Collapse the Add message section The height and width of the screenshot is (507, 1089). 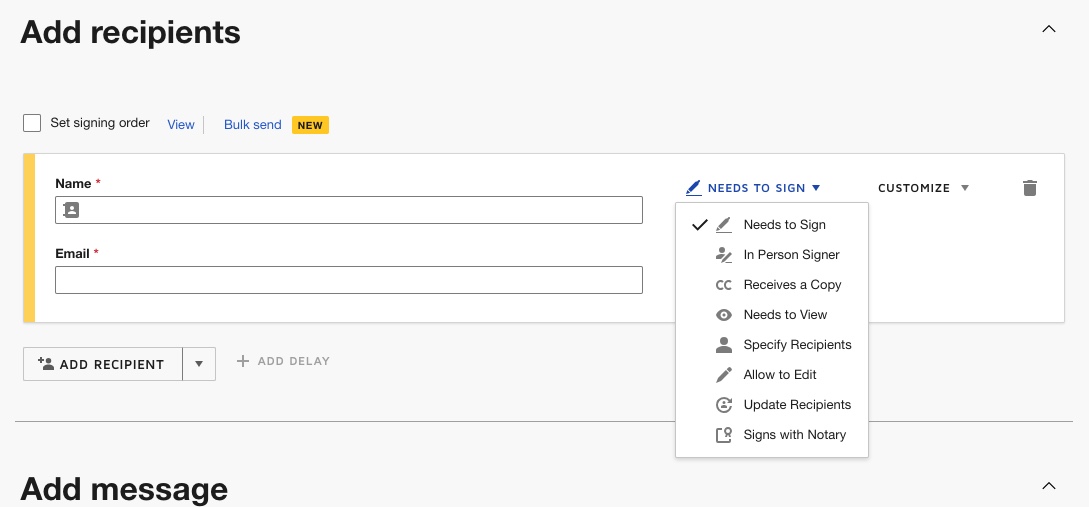pos(1049,485)
